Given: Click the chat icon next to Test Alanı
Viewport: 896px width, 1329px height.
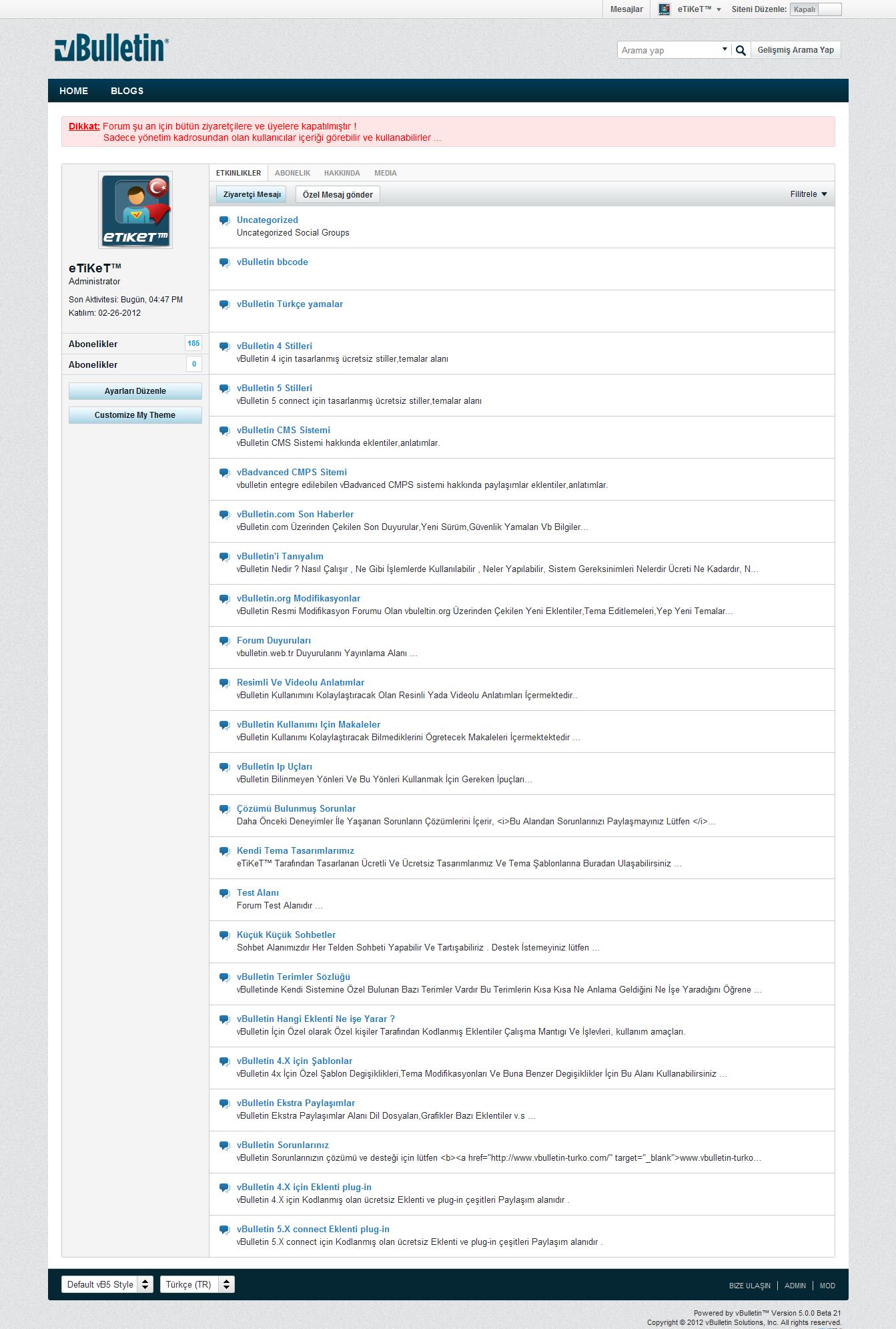Looking at the screenshot, I should [225, 894].
